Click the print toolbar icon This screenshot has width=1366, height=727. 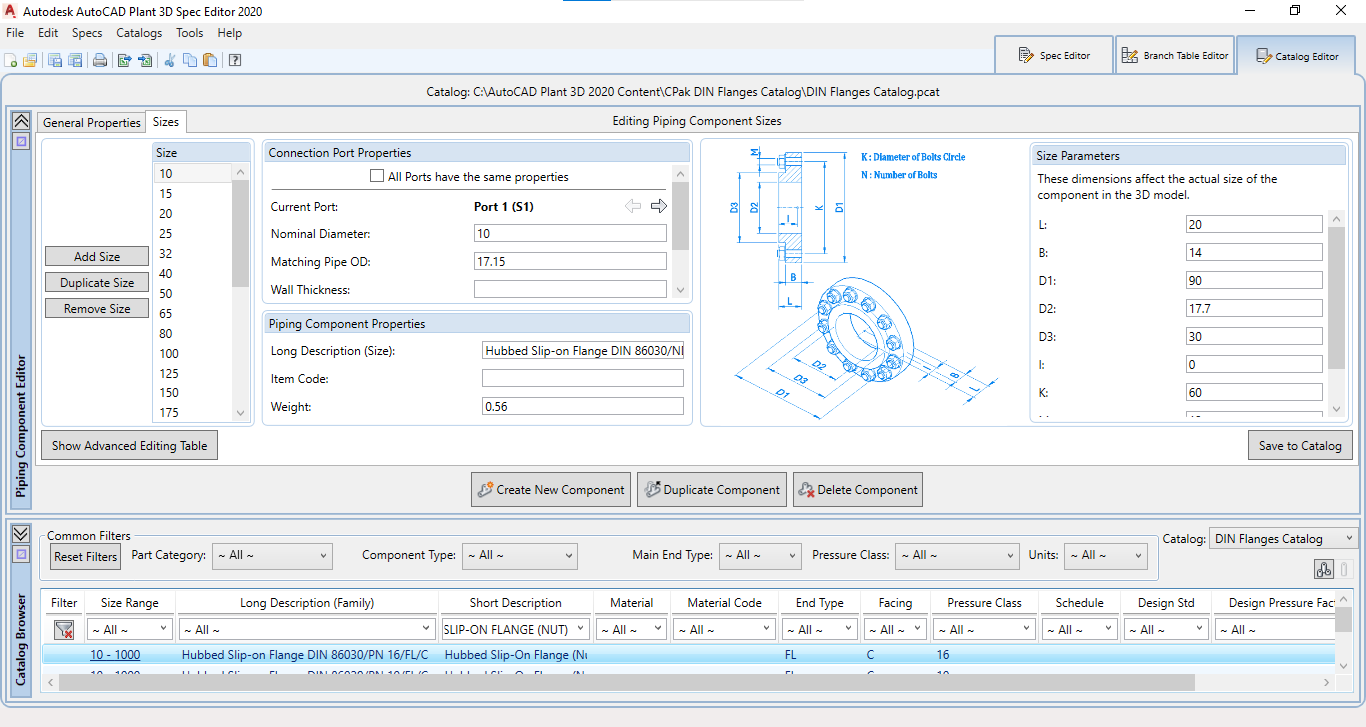click(x=100, y=60)
